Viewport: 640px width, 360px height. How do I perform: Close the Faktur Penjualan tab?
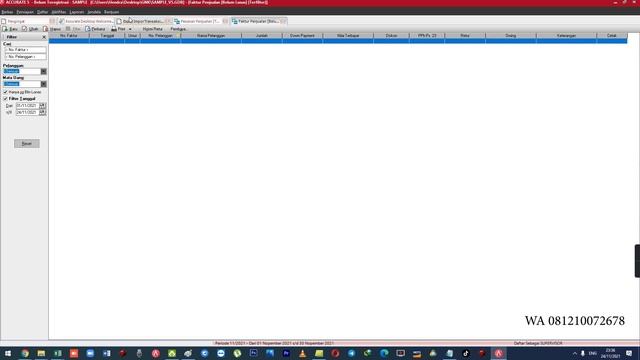coord(283,21)
